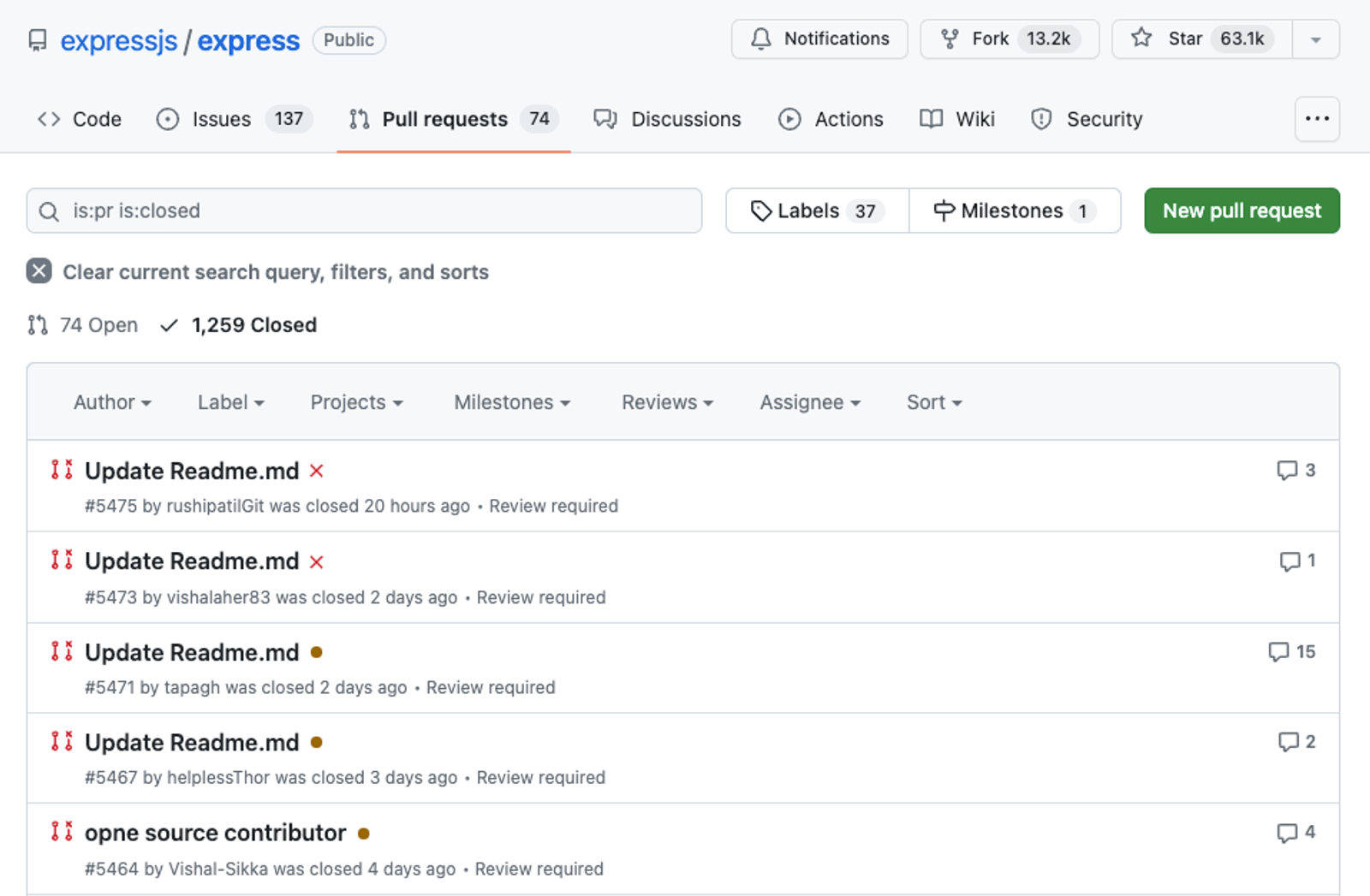Viewport: 1370px width, 896px height.
Task: Click the Star 63.1k button
Action: [1202, 39]
